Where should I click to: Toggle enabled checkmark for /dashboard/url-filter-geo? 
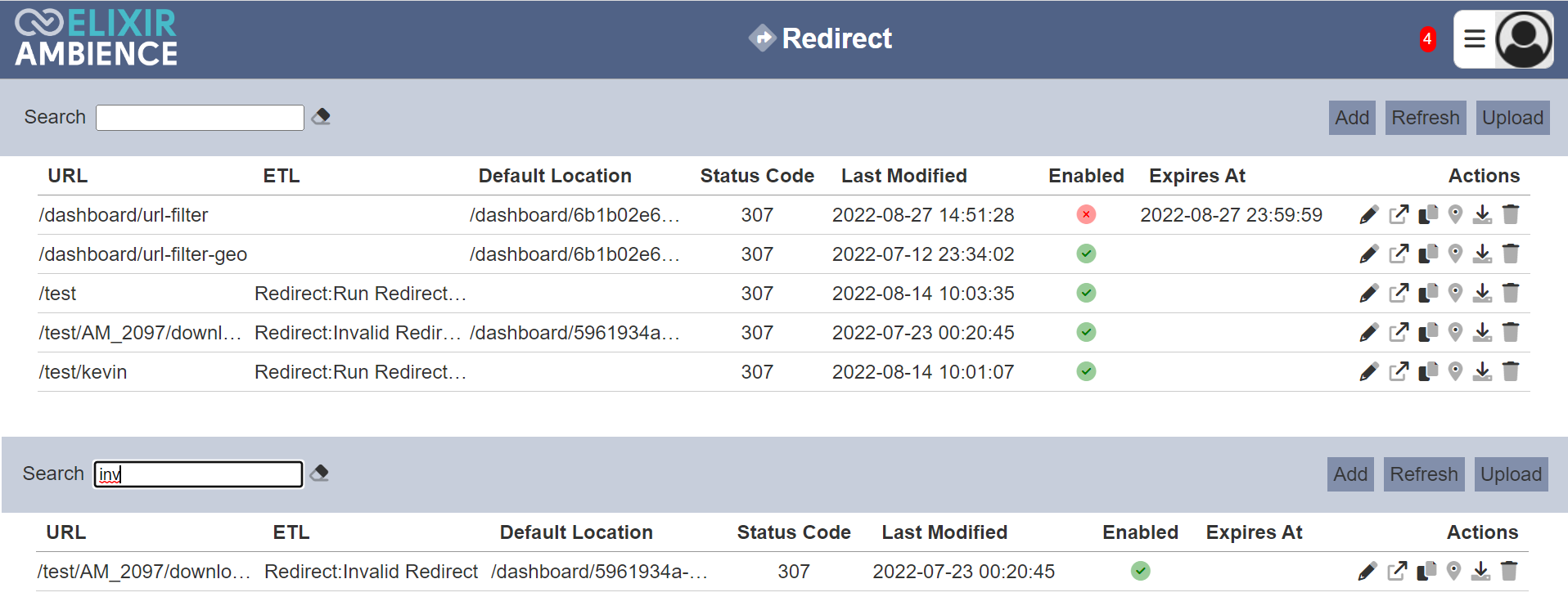point(1086,254)
